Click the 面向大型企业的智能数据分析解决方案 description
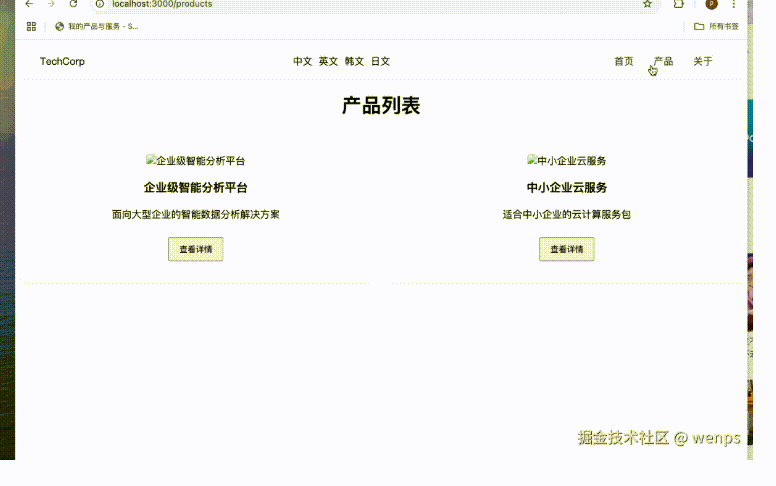776x486 pixels. click(195, 214)
